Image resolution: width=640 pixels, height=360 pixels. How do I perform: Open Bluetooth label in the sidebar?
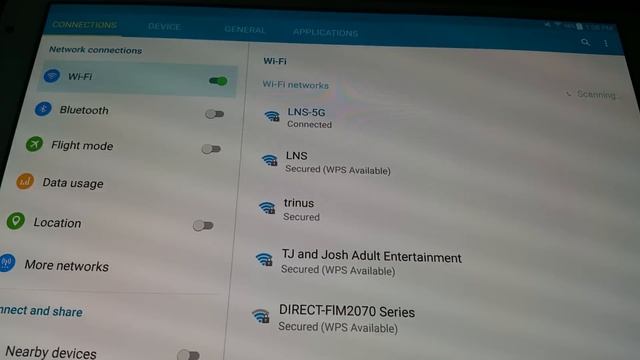tap(84, 110)
